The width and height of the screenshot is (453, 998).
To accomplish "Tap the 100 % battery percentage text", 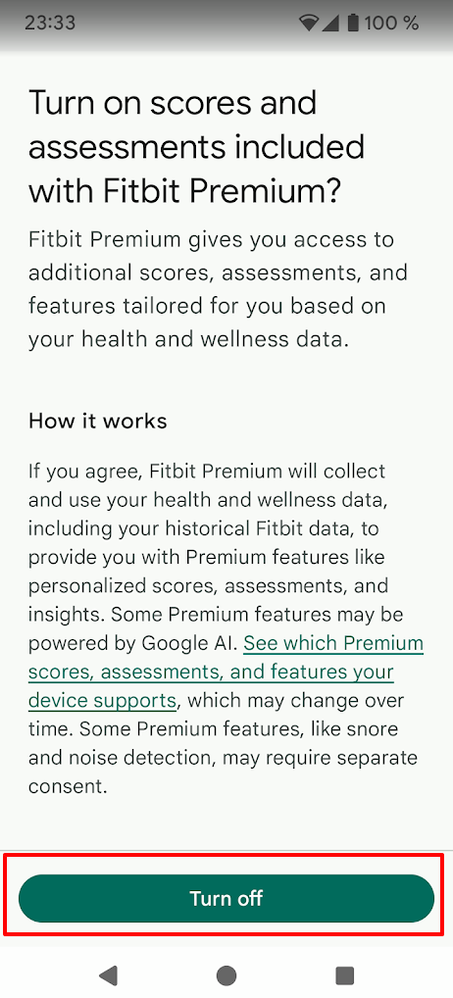I will (x=392, y=24).
